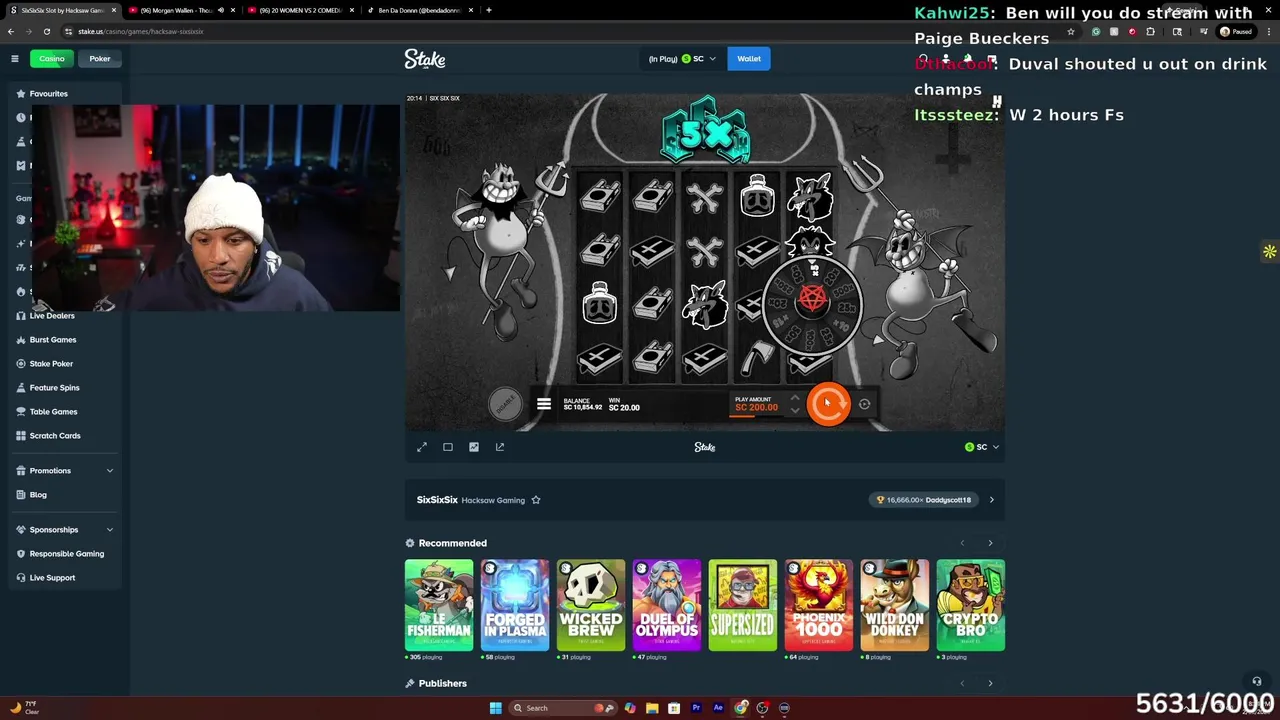Screen dimensions: 1280x720
Task: Show next Publishers arrow
Action: (990, 683)
